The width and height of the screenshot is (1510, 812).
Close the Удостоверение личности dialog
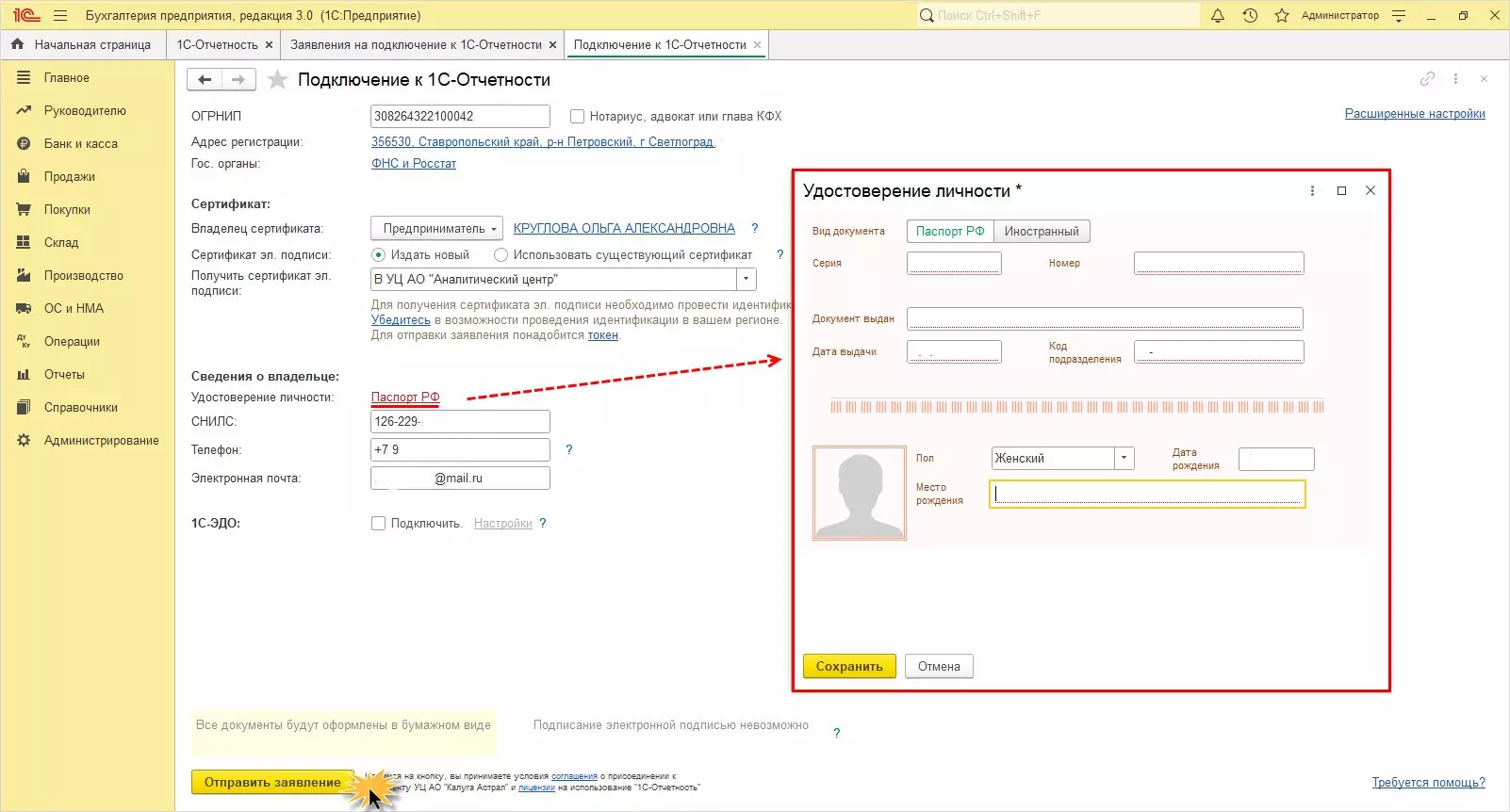[1370, 190]
